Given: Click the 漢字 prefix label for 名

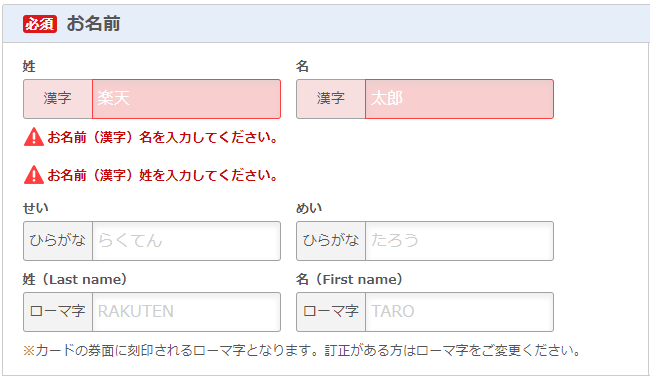Looking at the screenshot, I should coord(331,99).
